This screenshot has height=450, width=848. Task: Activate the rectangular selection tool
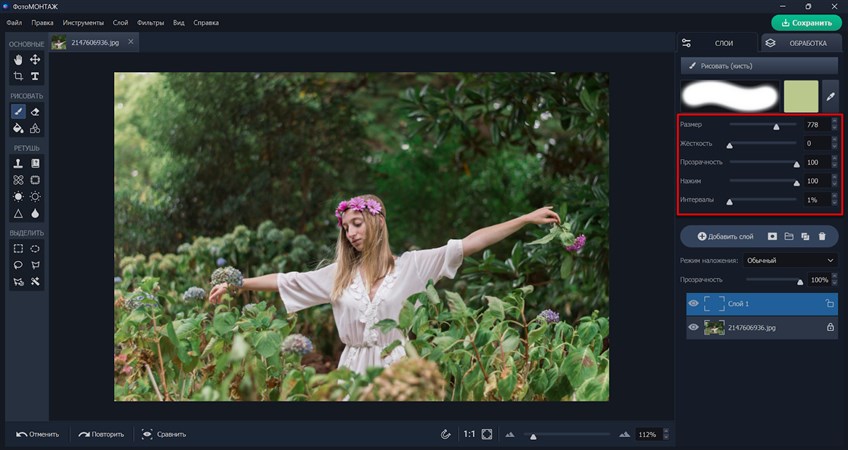click(x=18, y=248)
